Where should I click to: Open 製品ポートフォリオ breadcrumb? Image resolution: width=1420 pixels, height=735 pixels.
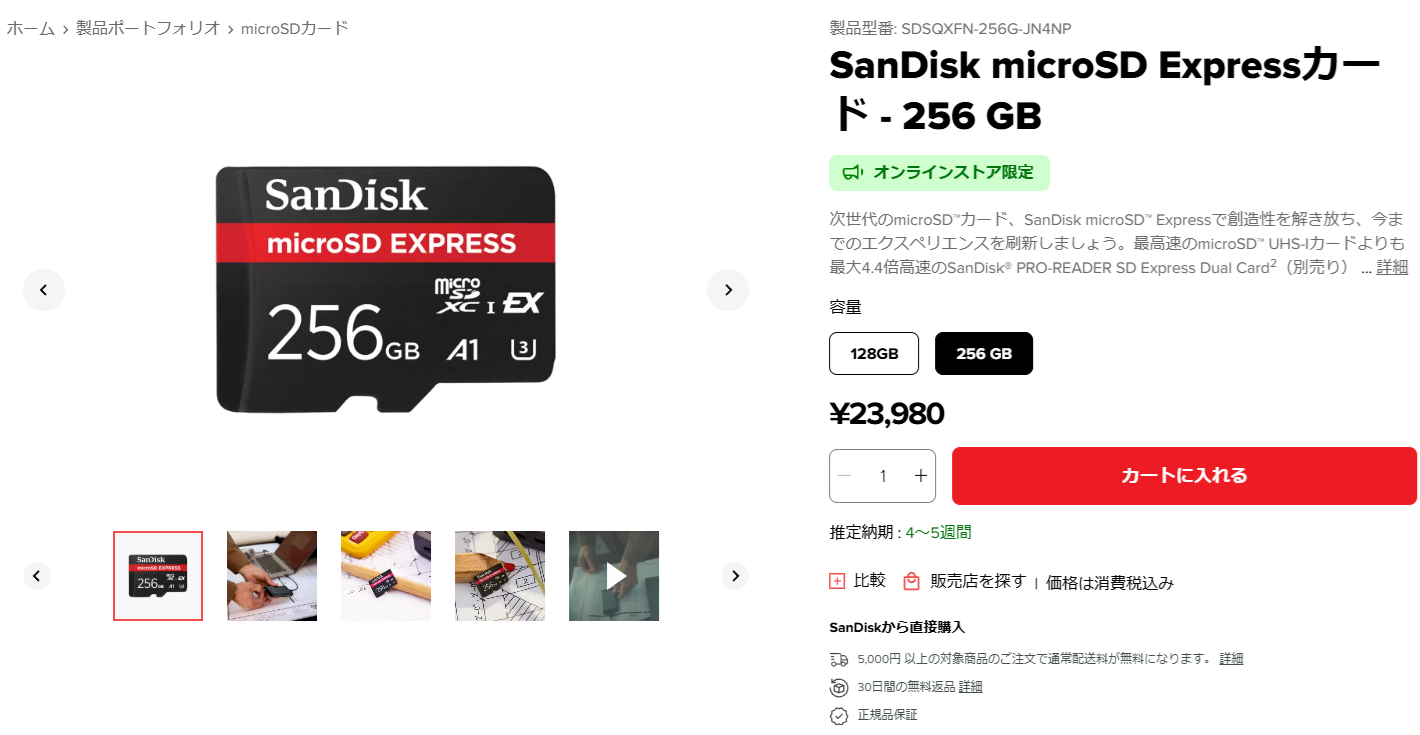(148, 28)
